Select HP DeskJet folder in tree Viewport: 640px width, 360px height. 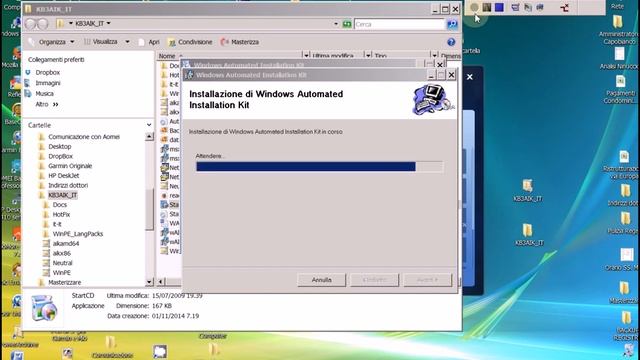pos(64,176)
